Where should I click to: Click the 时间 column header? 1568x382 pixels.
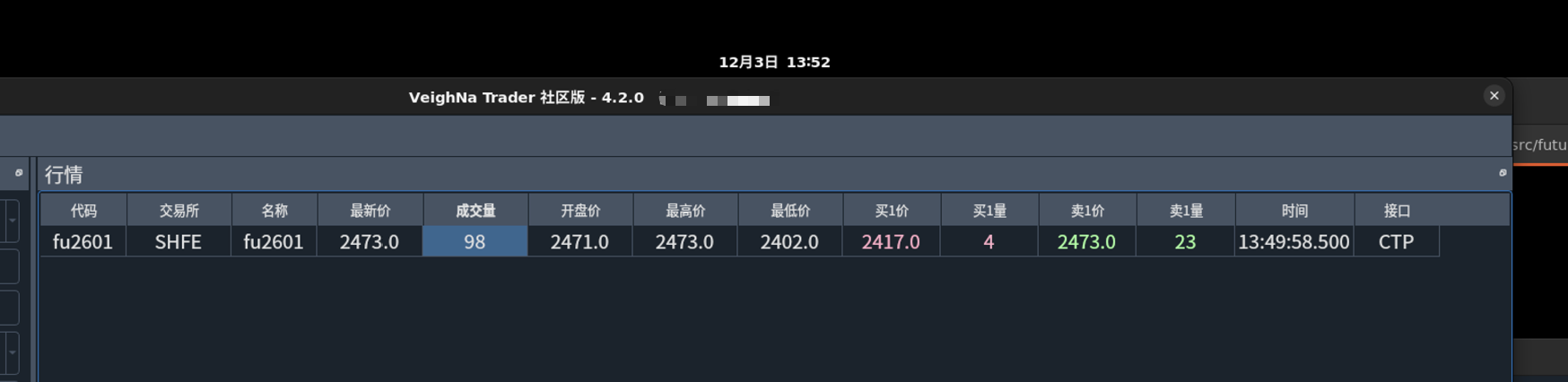1294,211
